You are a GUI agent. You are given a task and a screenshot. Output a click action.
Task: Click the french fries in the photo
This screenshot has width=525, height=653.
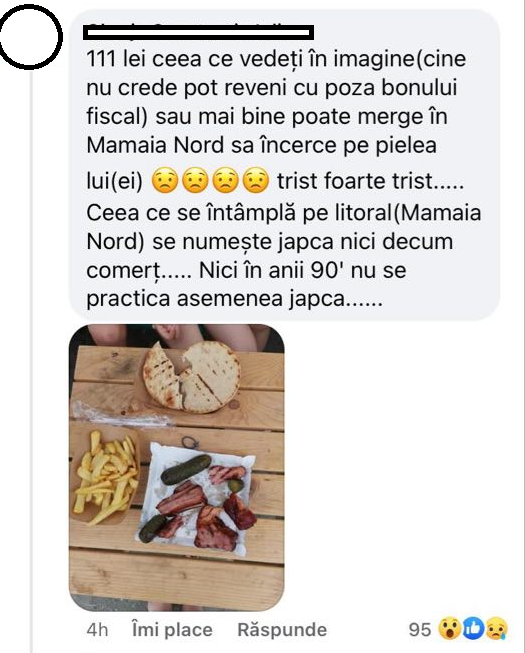pyautogui.click(x=106, y=477)
